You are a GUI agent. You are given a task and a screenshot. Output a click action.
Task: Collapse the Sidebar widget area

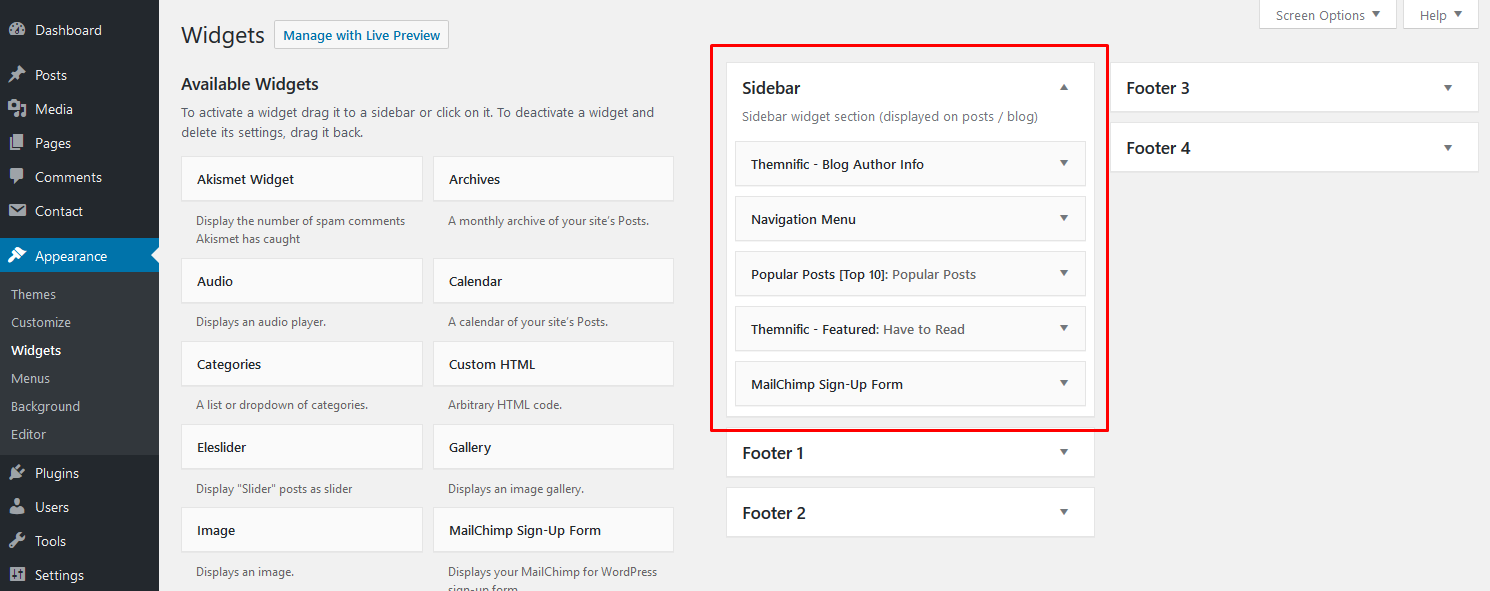pyautogui.click(x=1064, y=88)
